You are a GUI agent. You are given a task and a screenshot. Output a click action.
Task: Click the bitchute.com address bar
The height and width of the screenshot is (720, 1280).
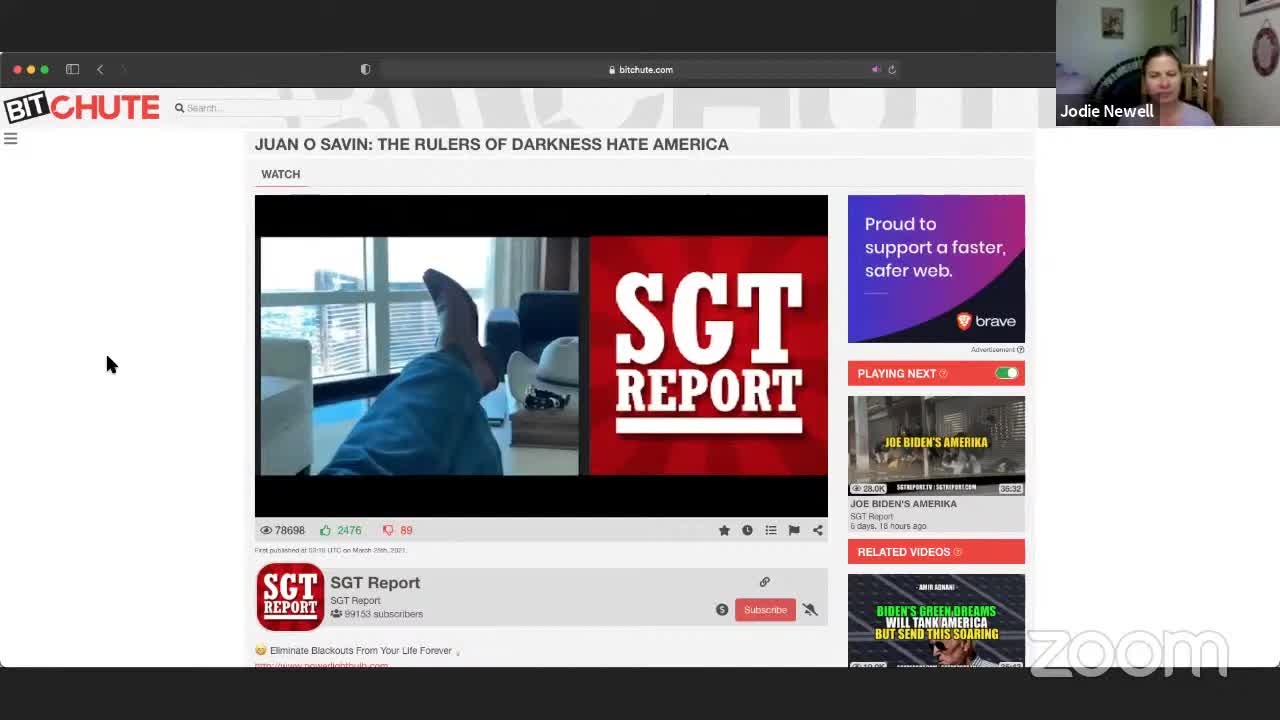(x=640, y=69)
